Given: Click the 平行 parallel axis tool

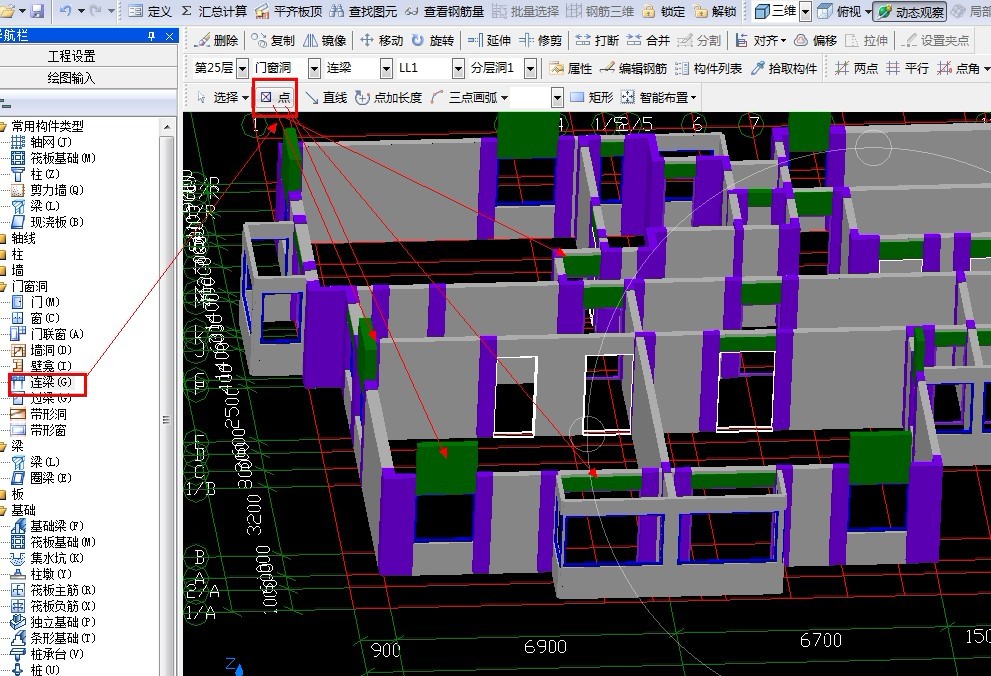Looking at the screenshot, I should click(x=907, y=68).
